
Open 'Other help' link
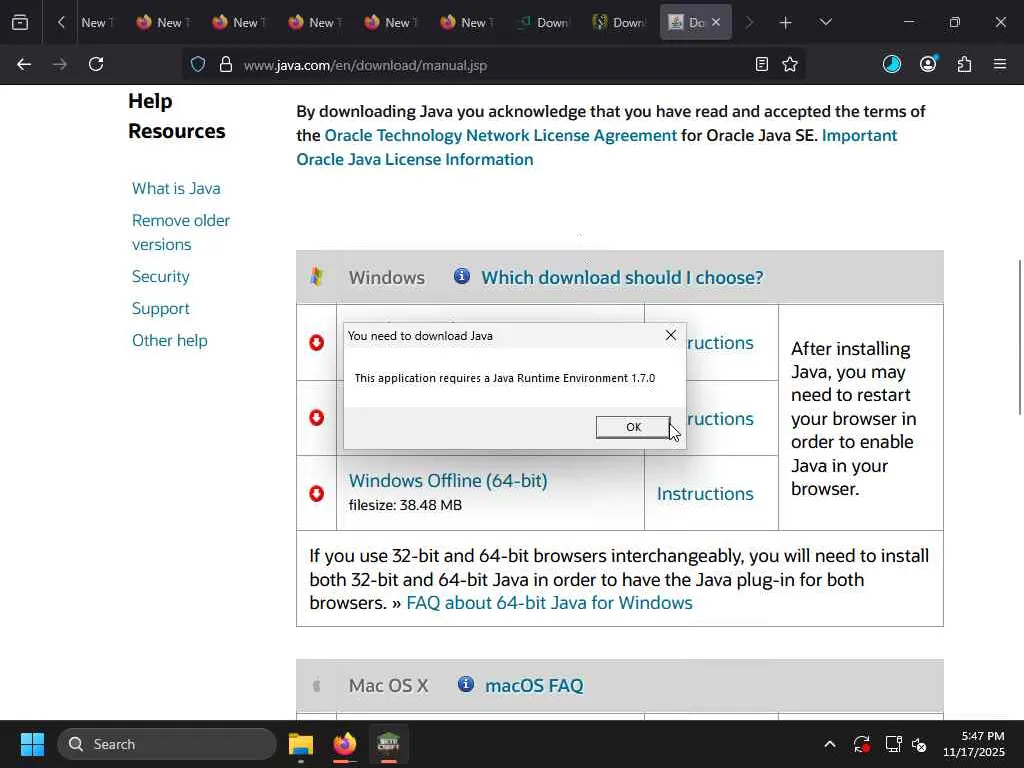click(170, 340)
